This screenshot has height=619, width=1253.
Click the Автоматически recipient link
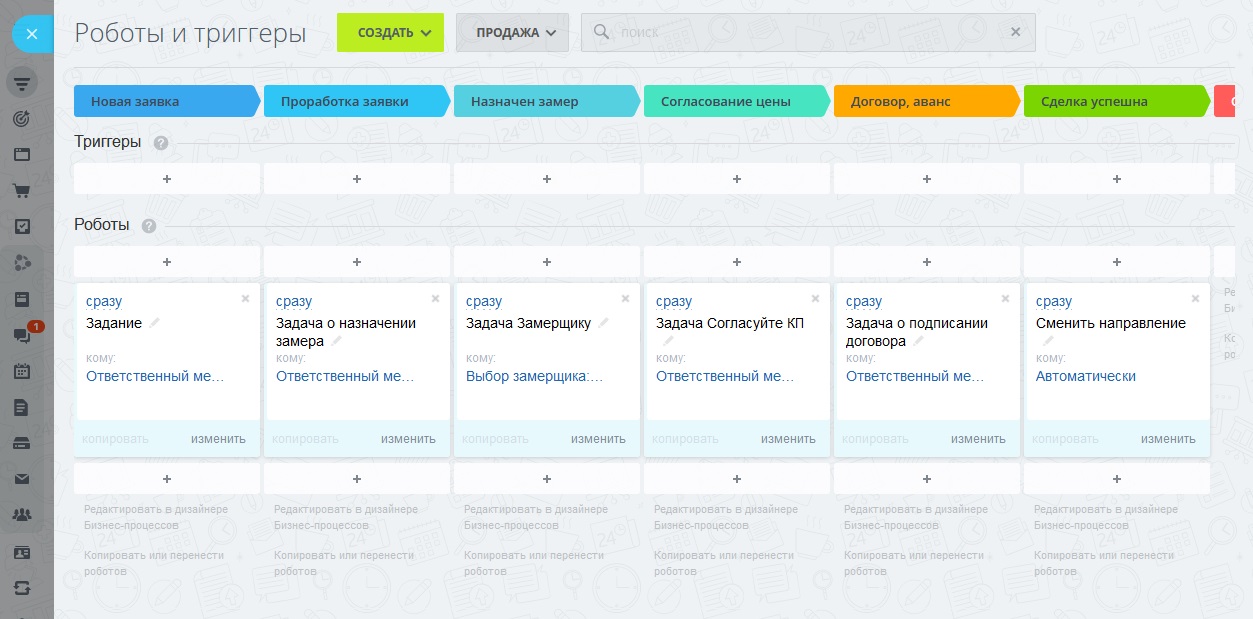click(1085, 376)
